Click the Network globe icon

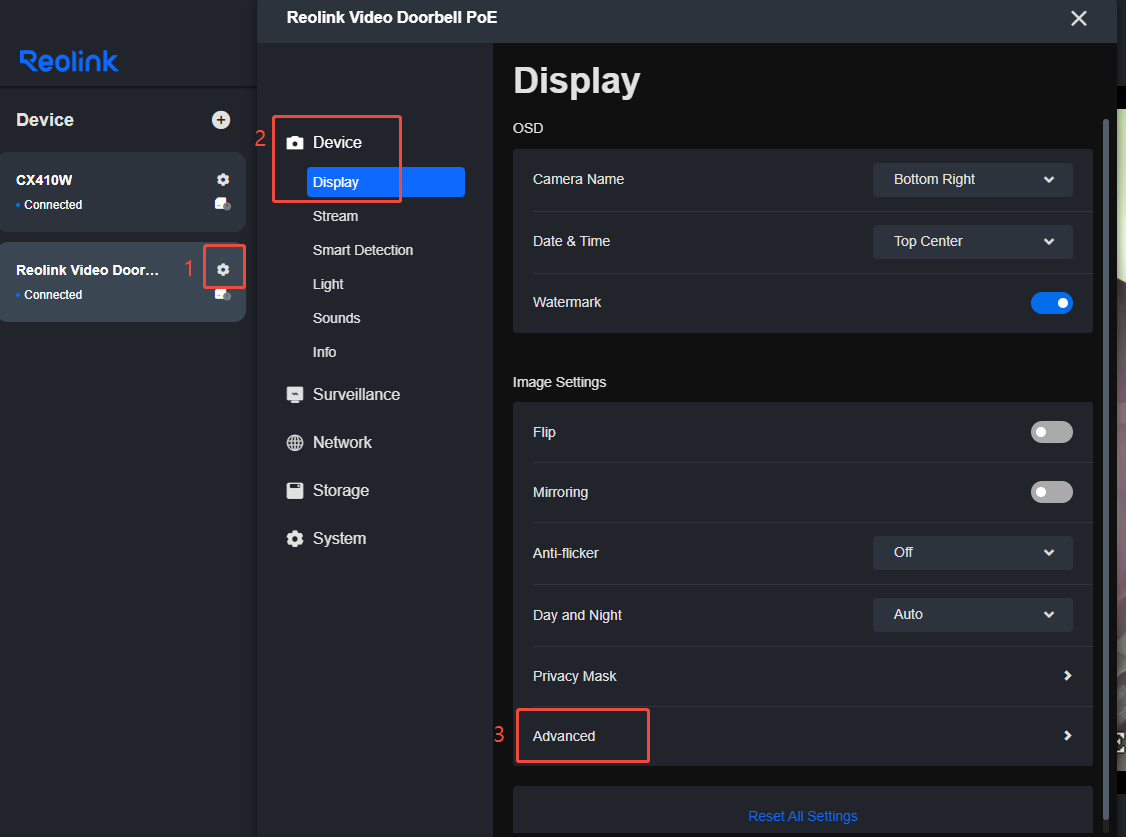295,443
